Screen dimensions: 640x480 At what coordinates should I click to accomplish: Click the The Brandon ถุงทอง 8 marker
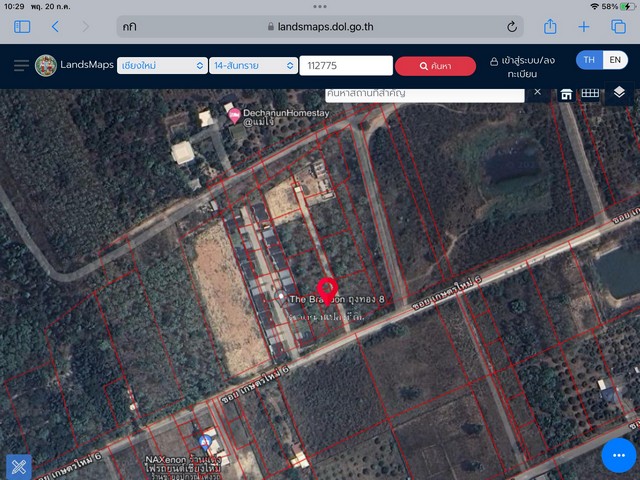(x=280, y=297)
